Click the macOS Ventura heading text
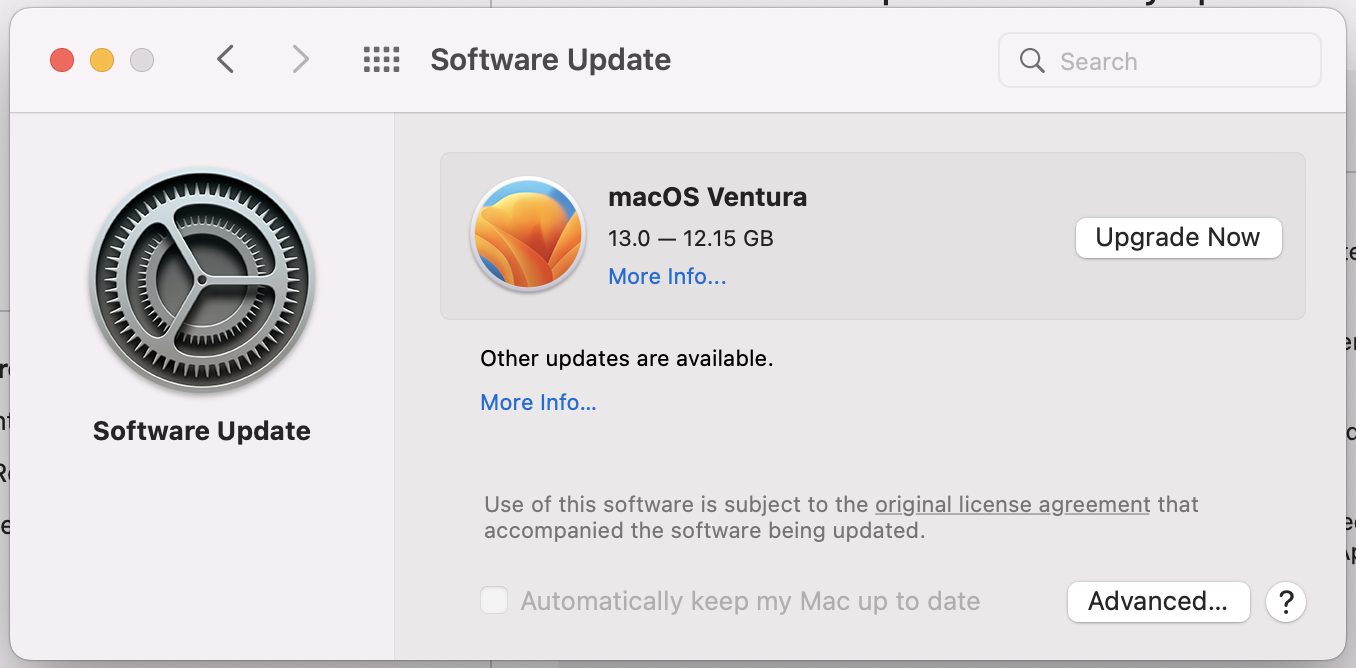 707,197
